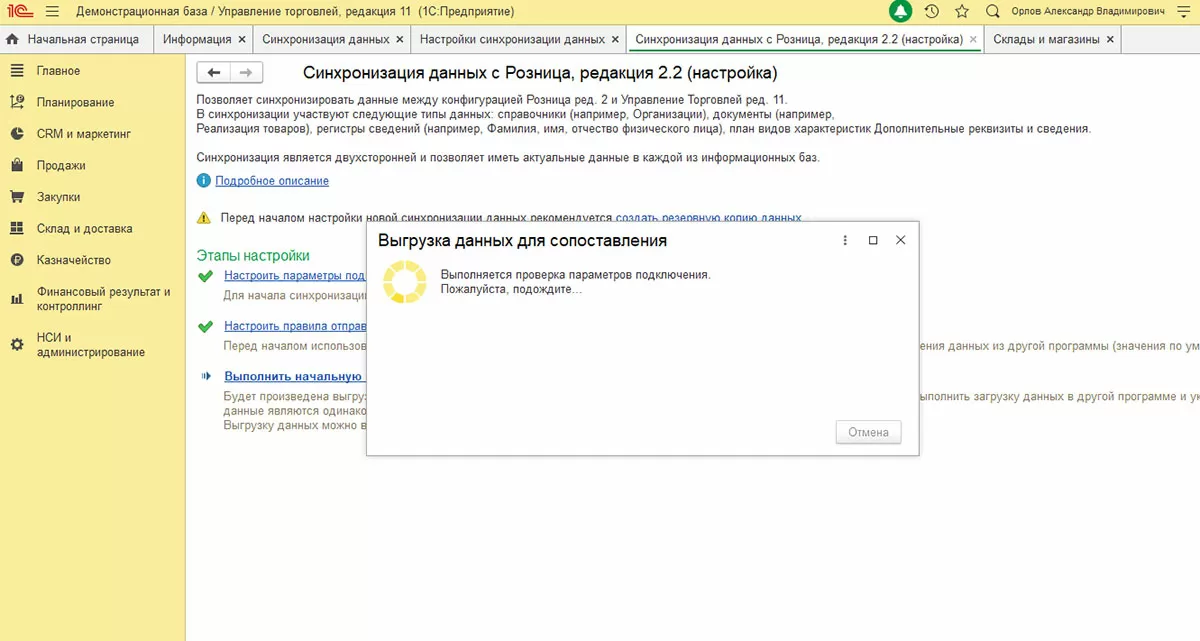Go to Начальная страница tab
Screen dimensions: 1200x641
pyautogui.click(x=74, y=39)
